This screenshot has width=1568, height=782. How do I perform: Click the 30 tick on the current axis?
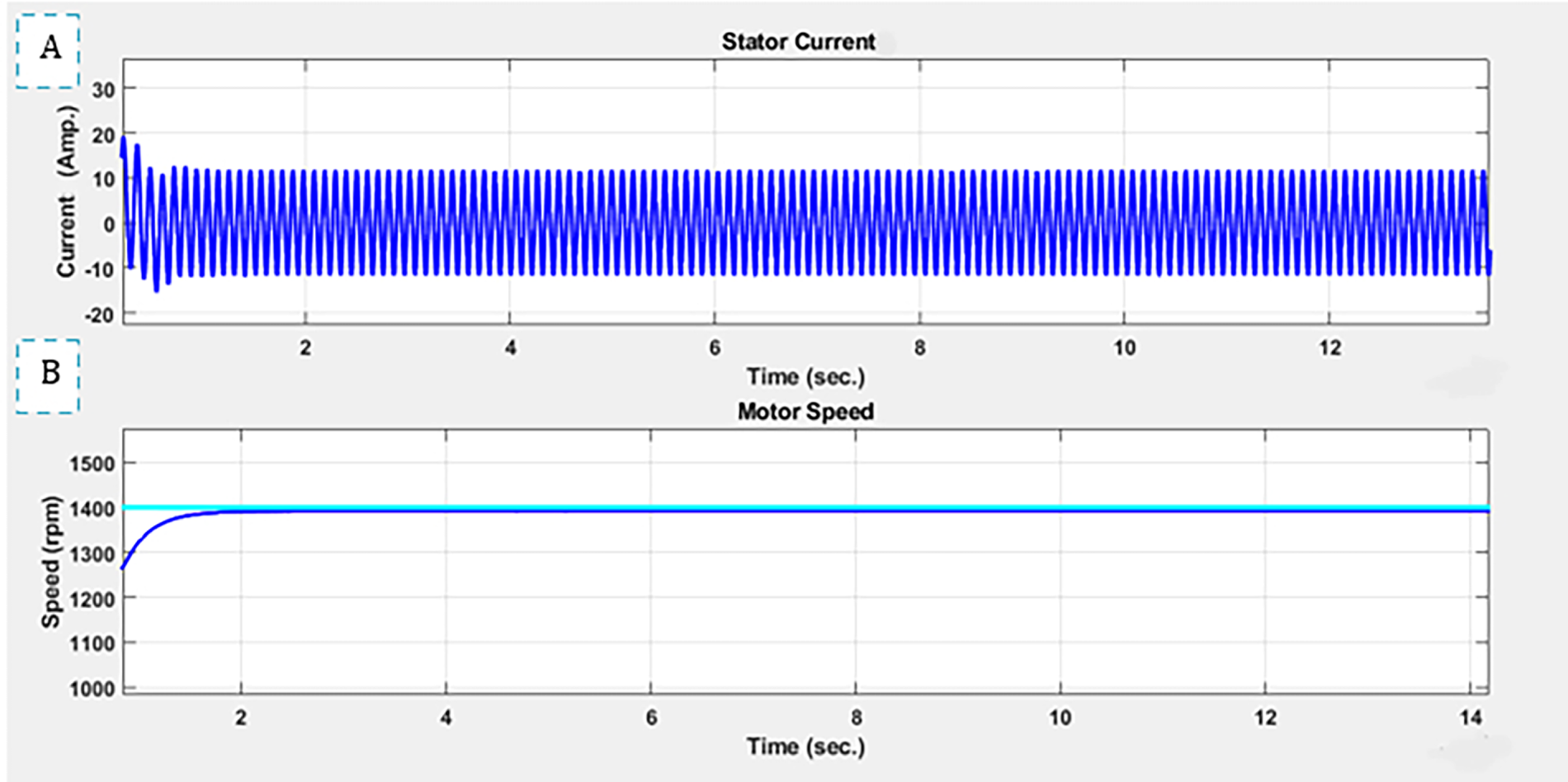pyautogui.click(x=103, y=89)
